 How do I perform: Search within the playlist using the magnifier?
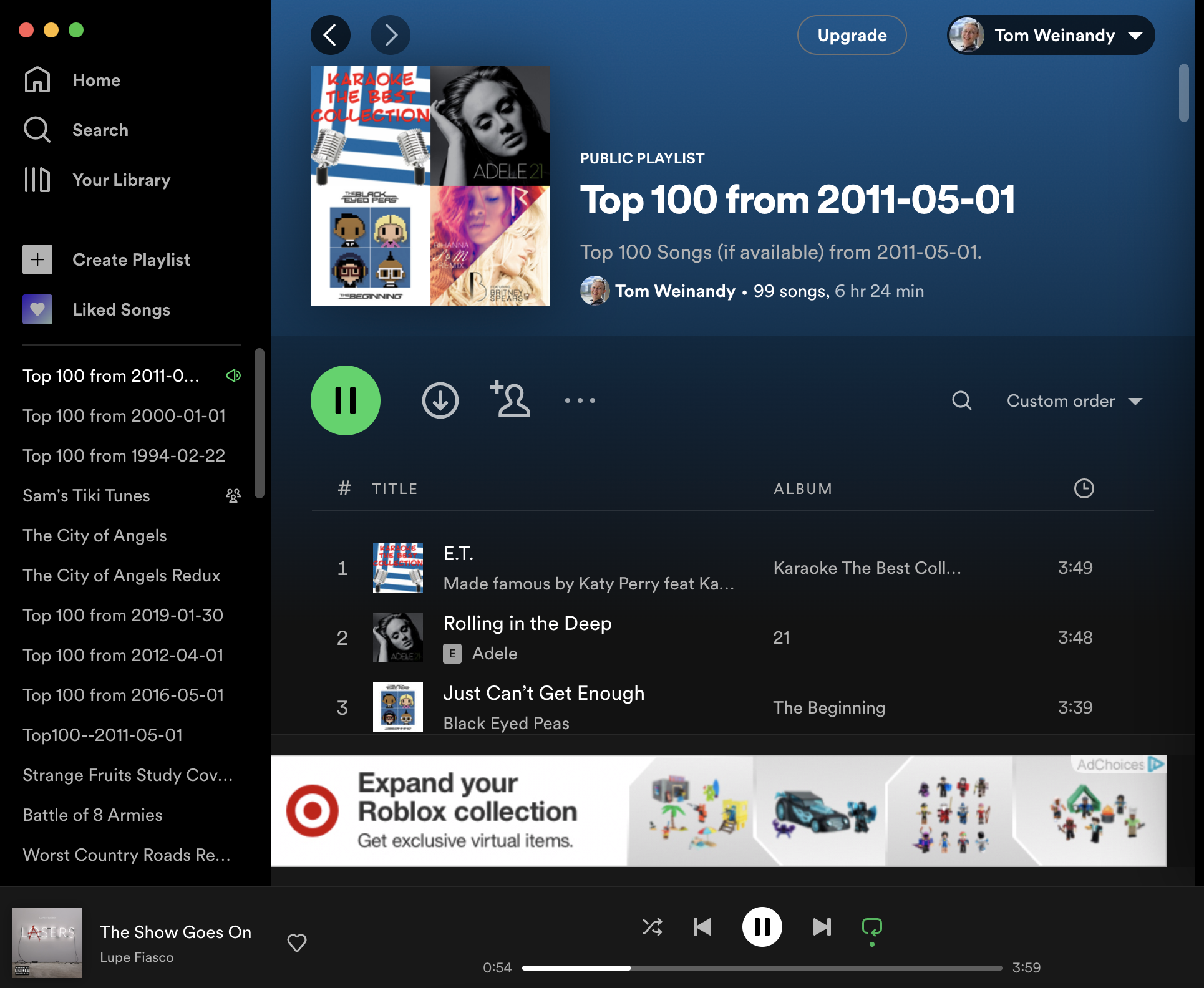point(962,400)
